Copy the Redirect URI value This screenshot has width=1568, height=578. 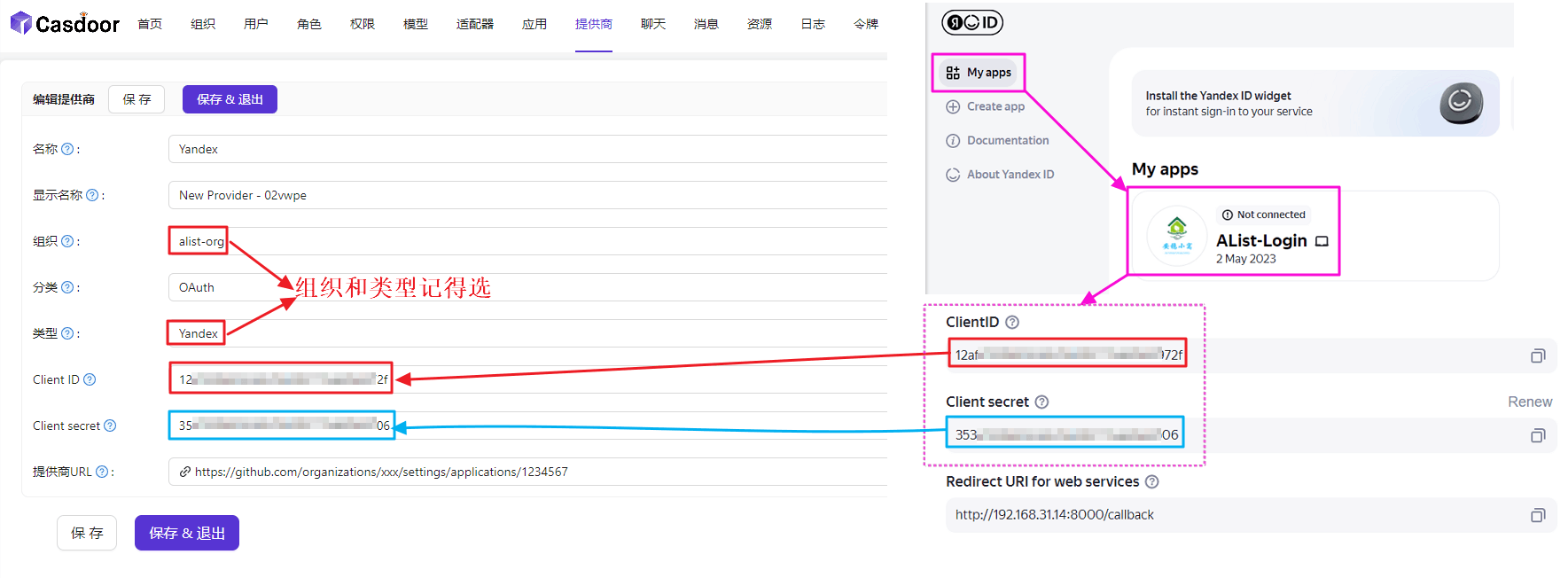click(1537, 515)
